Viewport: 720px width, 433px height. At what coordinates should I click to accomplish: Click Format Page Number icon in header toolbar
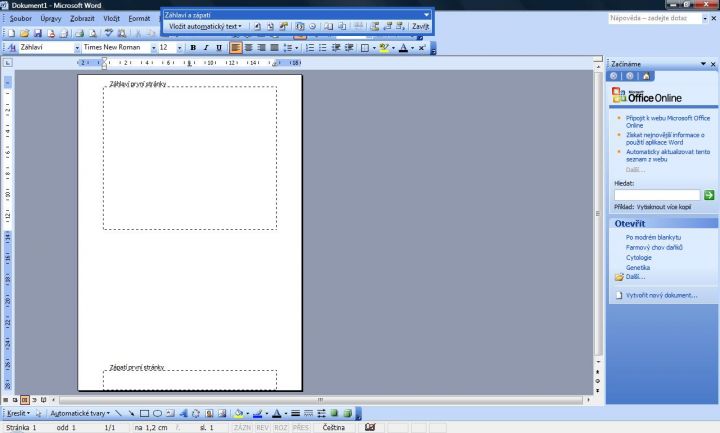(284, 27)
